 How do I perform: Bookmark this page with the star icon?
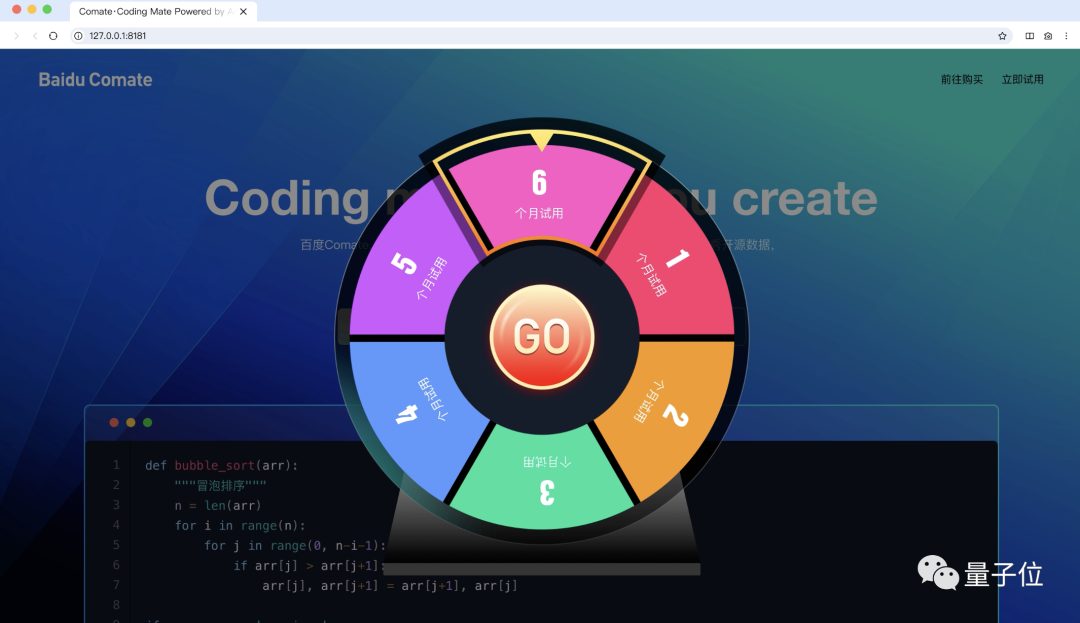[x=1002, y=36]
